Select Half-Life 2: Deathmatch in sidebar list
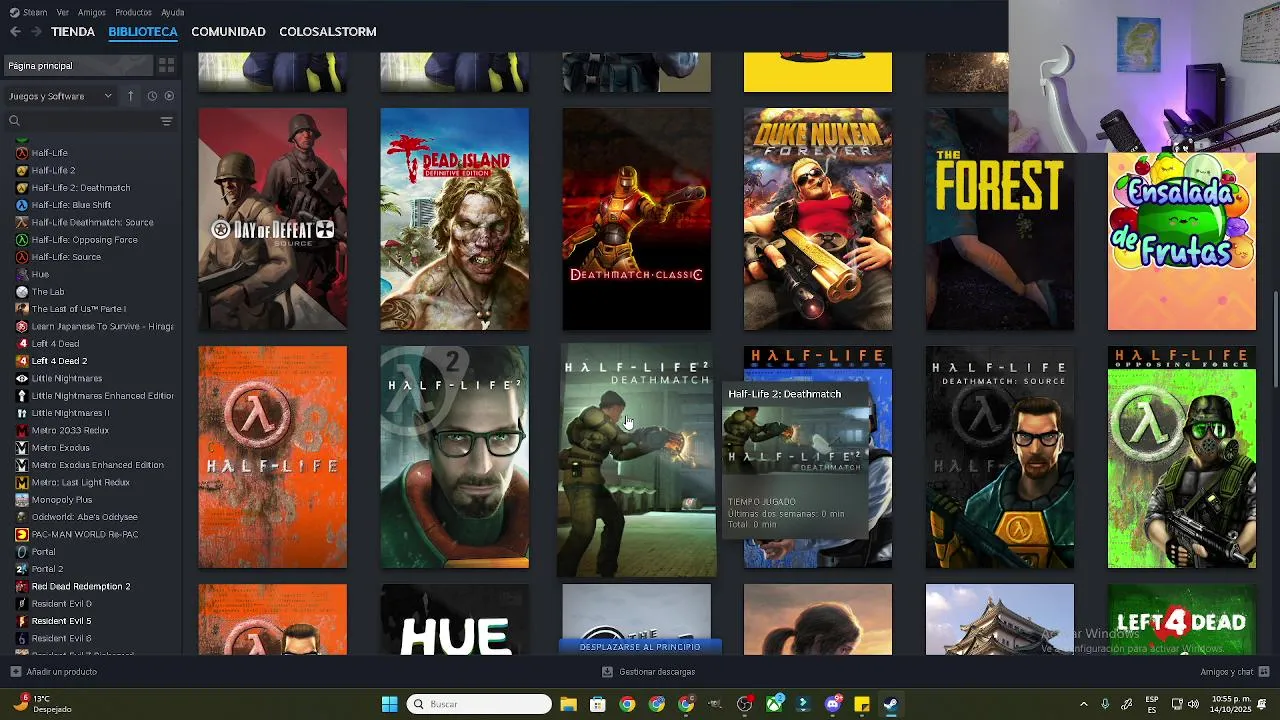This screenshot has width=1280, height=720. [81, 188]
